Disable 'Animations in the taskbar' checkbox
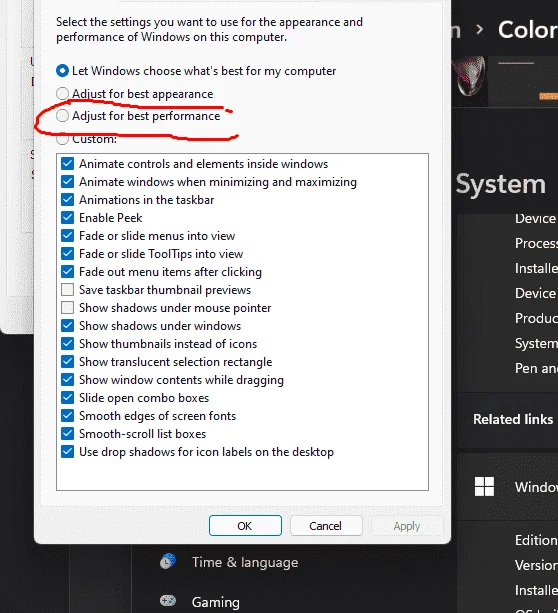Screen dimensions: 558x613 click(67, 199)
